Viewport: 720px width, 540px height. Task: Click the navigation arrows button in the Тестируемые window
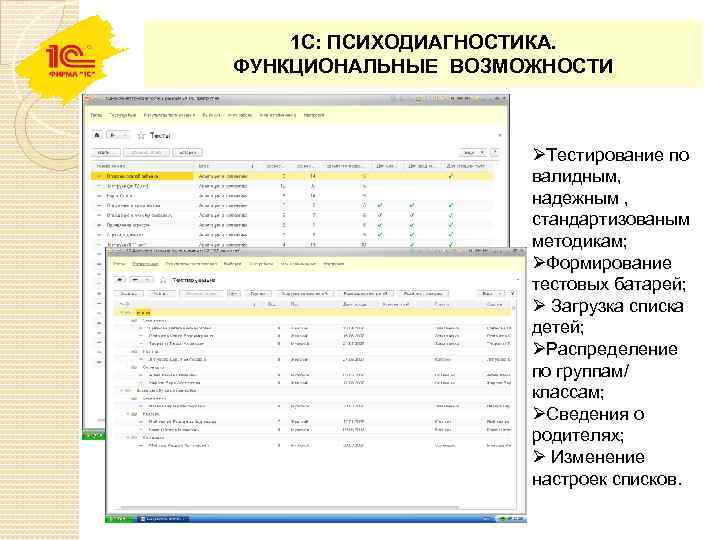pyautogui.click(x=141, y=279)
